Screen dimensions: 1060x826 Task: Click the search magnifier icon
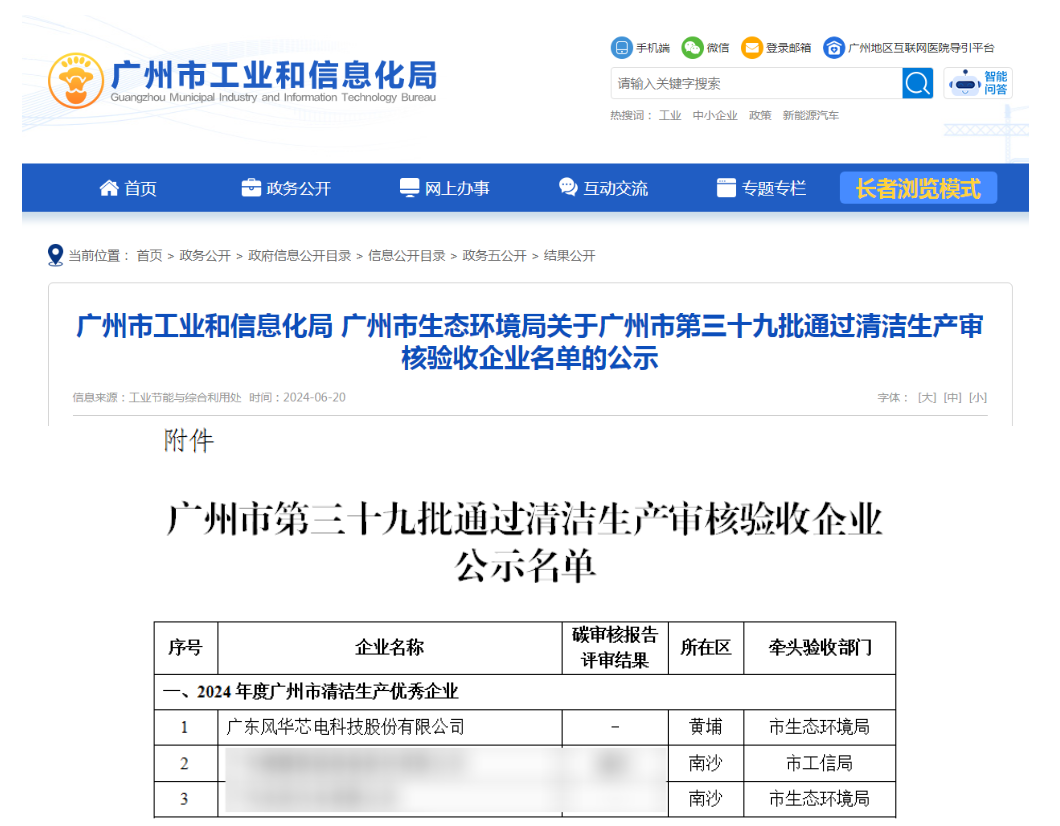[x=916, y=83]
